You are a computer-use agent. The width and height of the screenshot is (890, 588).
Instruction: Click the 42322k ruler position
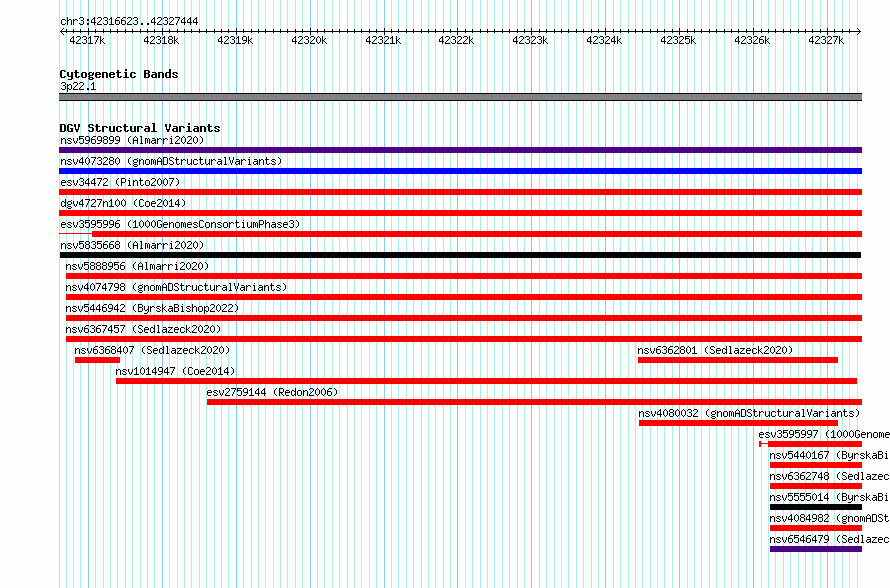[x=456, y=40]
